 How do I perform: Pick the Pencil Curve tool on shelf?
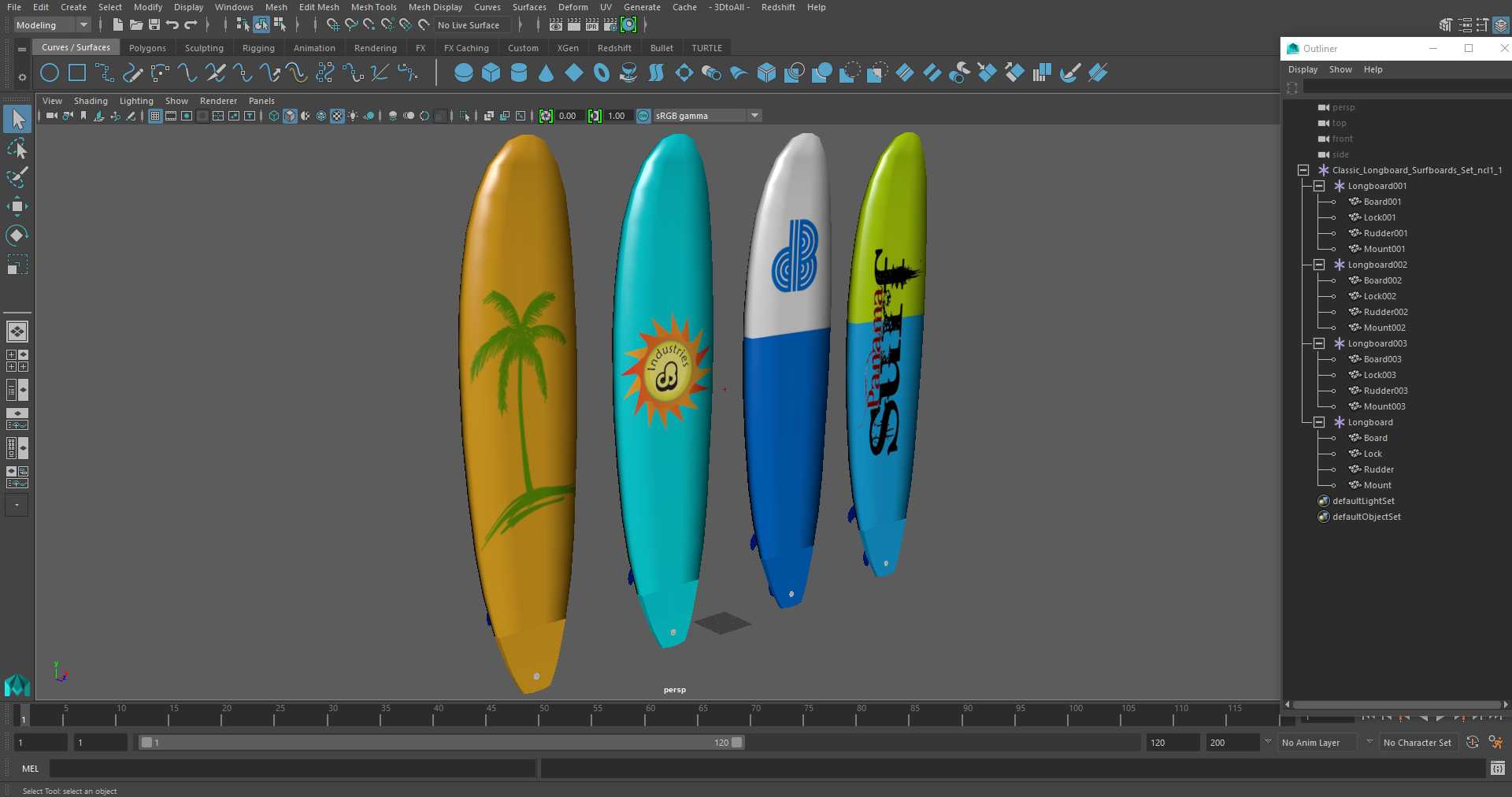click(x=132, y=73)
